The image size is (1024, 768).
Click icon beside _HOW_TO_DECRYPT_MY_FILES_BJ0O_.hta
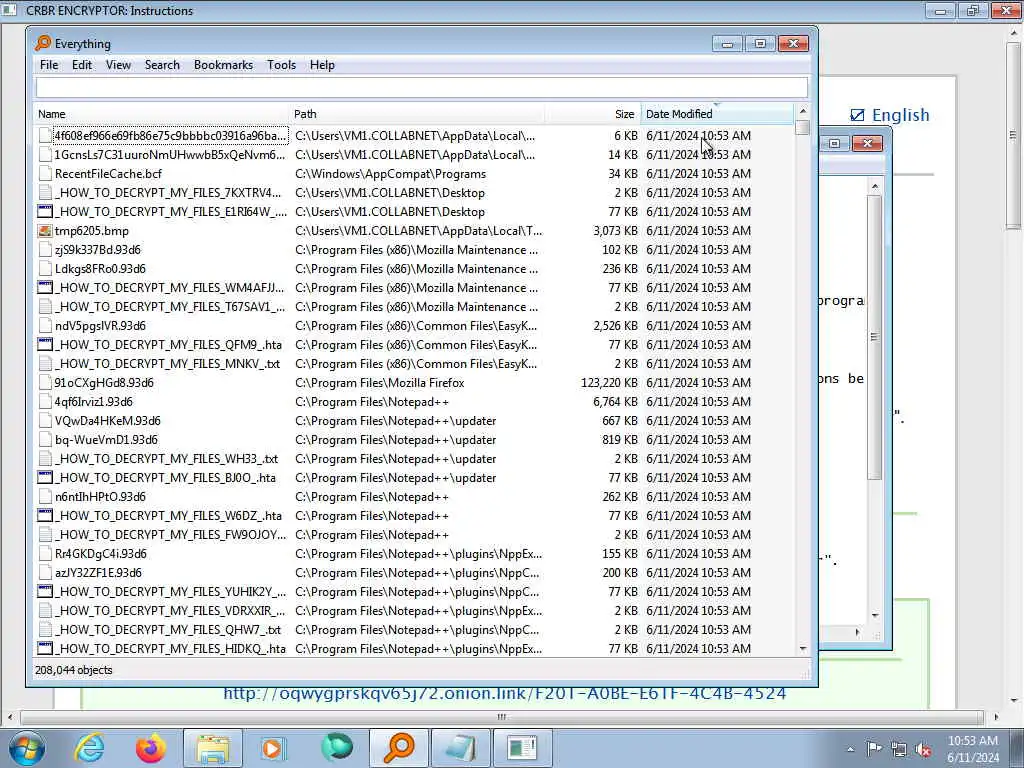click(44, 478)
